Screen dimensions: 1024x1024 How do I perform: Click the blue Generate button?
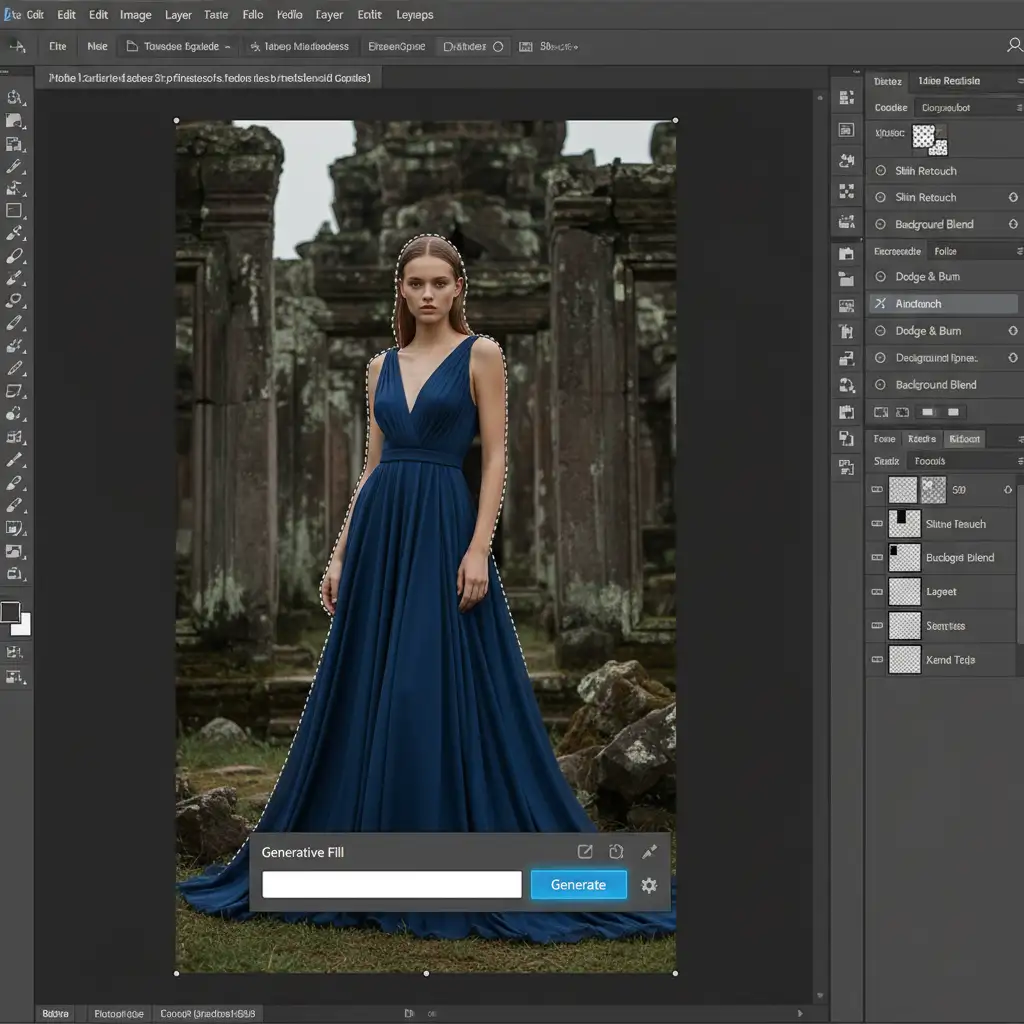pyautogui.click(x=578, y=885)
